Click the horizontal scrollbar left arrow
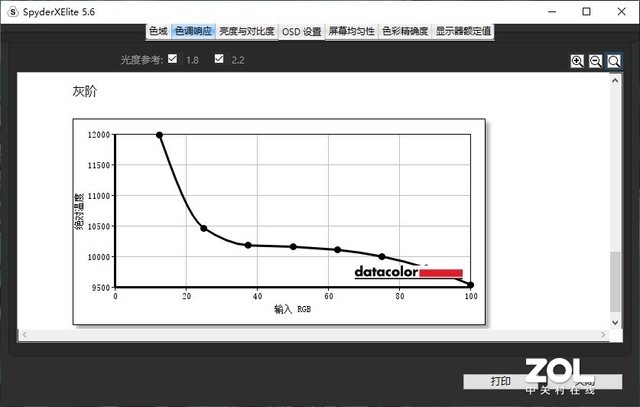Viewport: 640px width, 407px height. [24, 335]
